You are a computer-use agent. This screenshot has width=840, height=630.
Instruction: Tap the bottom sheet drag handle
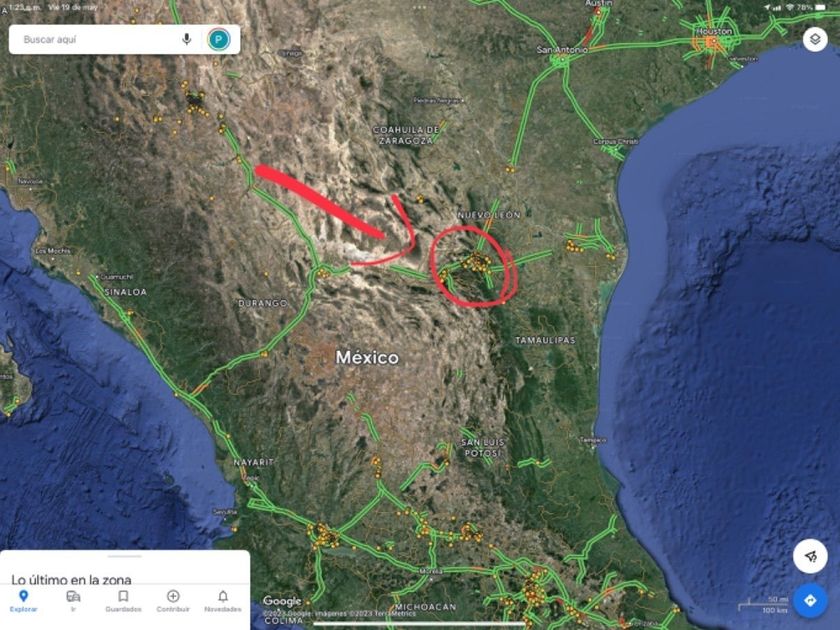click(124, 556)
